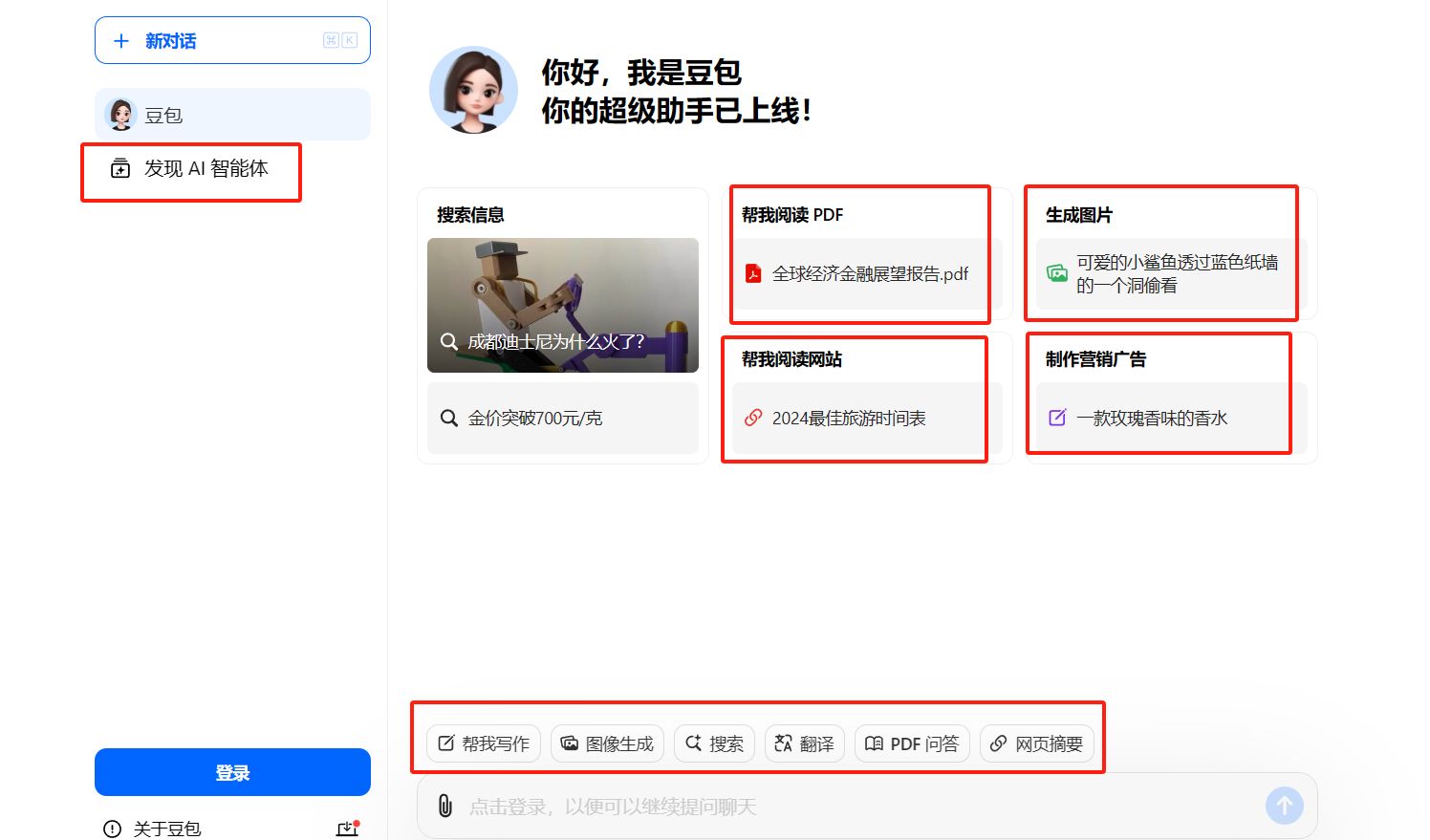Click the paperclip attachment icon
Screen dimensions: 1430x840
[x=445, y=806]
